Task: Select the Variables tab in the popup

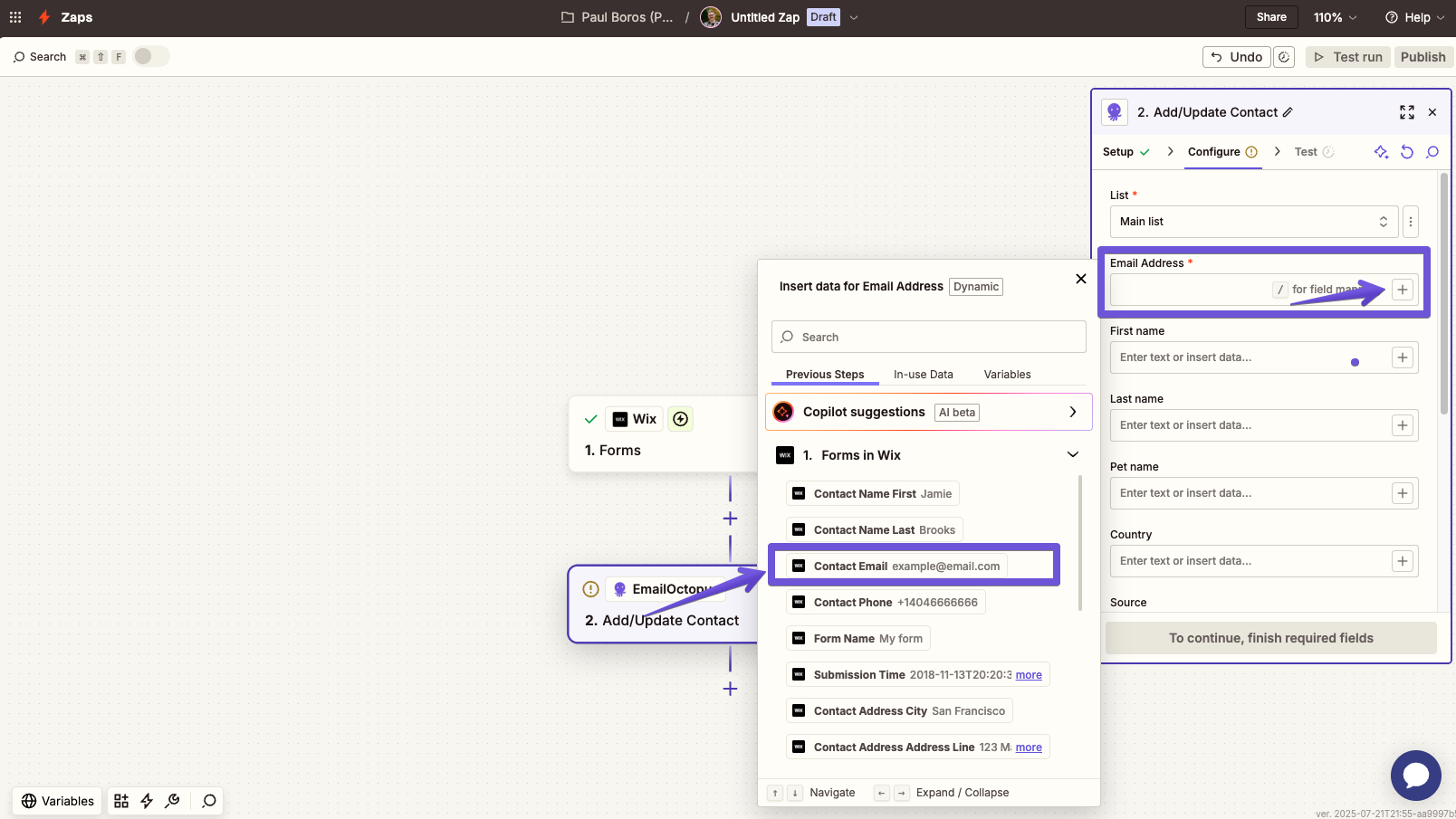Action: pyautogui.click(x=1008, y=375)
